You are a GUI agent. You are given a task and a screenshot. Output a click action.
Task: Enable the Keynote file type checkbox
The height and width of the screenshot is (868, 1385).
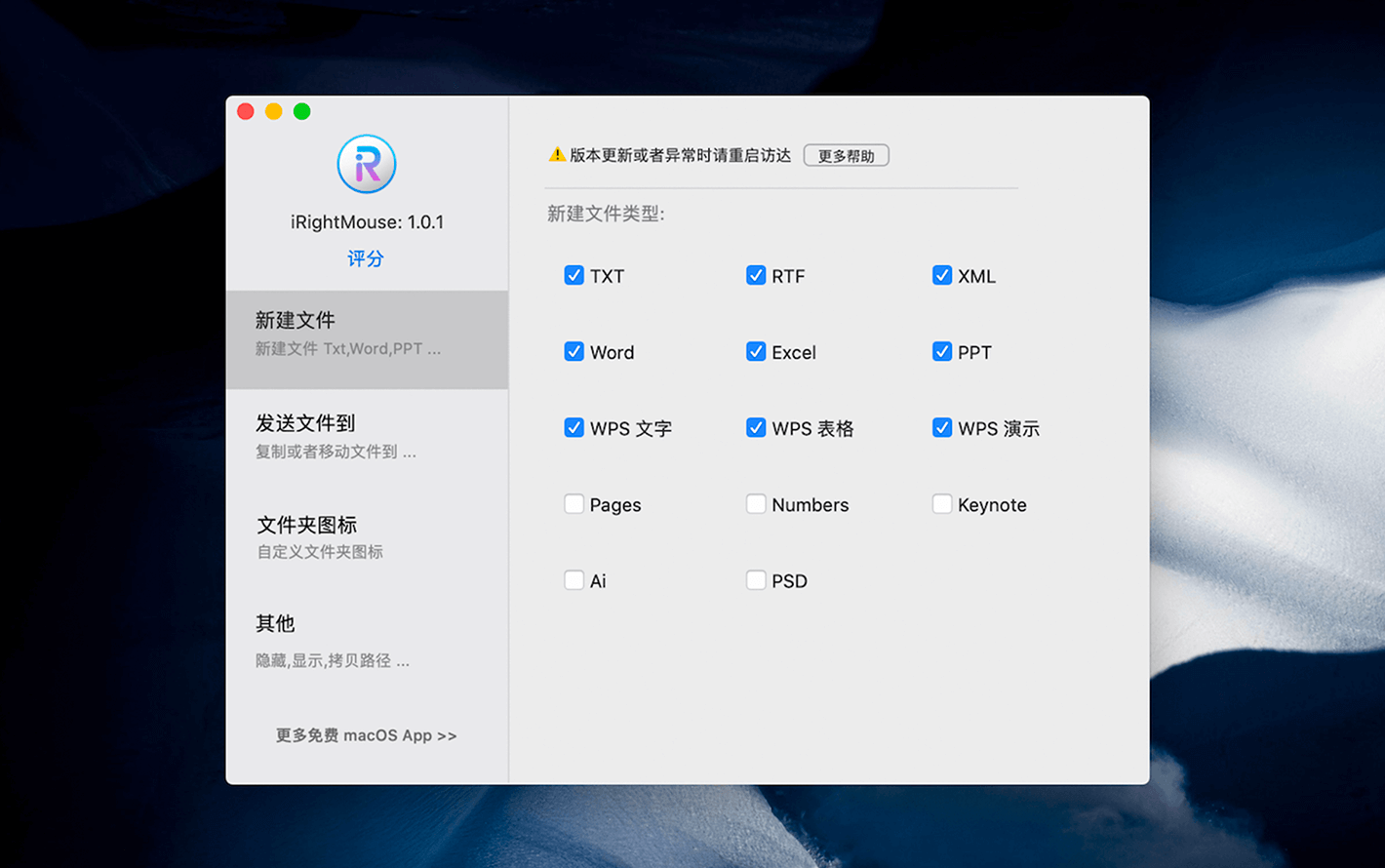[942, 503]
